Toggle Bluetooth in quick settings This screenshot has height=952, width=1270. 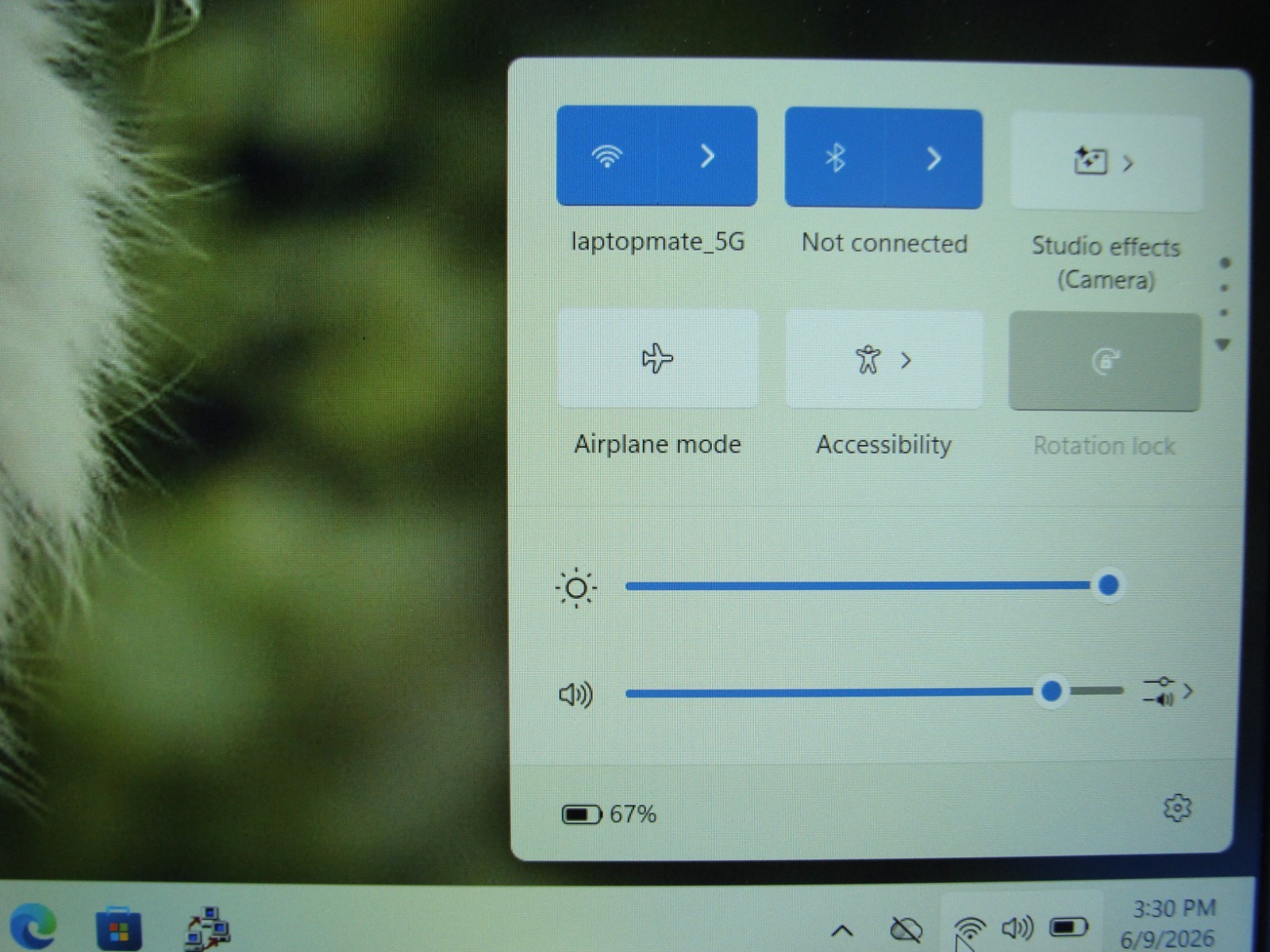coord(834,158)
